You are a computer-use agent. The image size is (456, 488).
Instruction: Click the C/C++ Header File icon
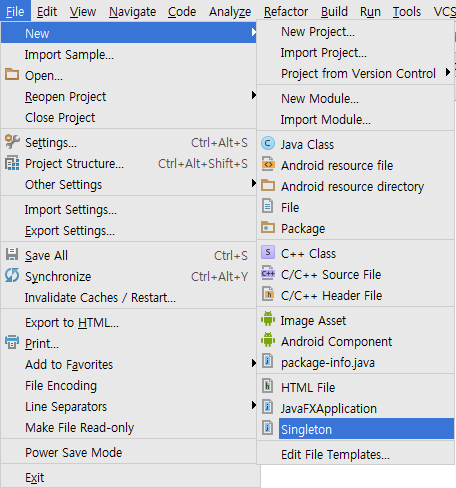(268, 295)
